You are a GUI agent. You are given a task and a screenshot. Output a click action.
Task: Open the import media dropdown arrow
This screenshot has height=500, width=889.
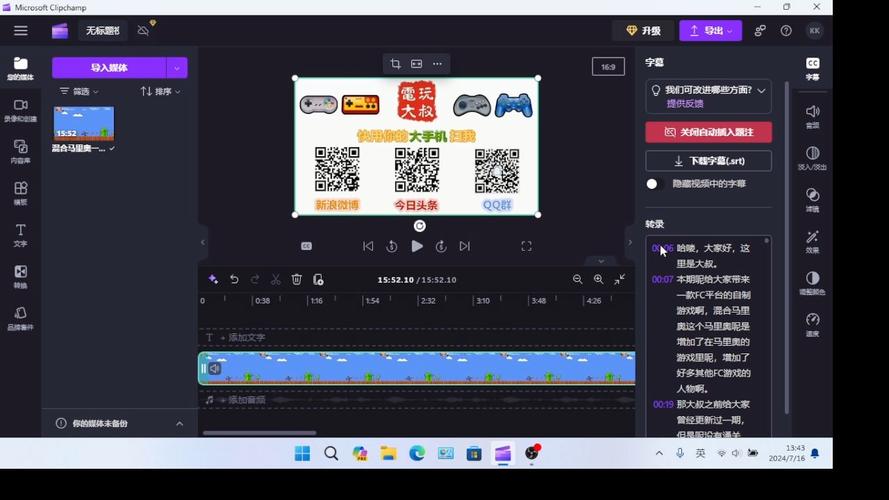point(177,68)
